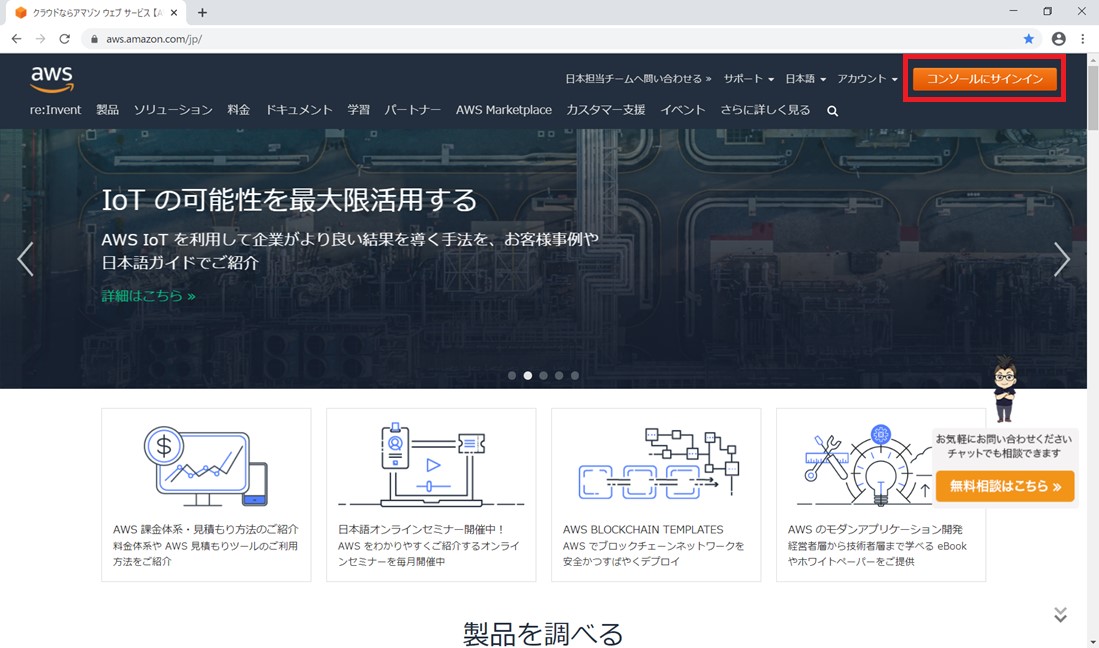The width and height of the screenshot is (1099, 648).
Task: Click the AWS logo
Action: (52, 78)
